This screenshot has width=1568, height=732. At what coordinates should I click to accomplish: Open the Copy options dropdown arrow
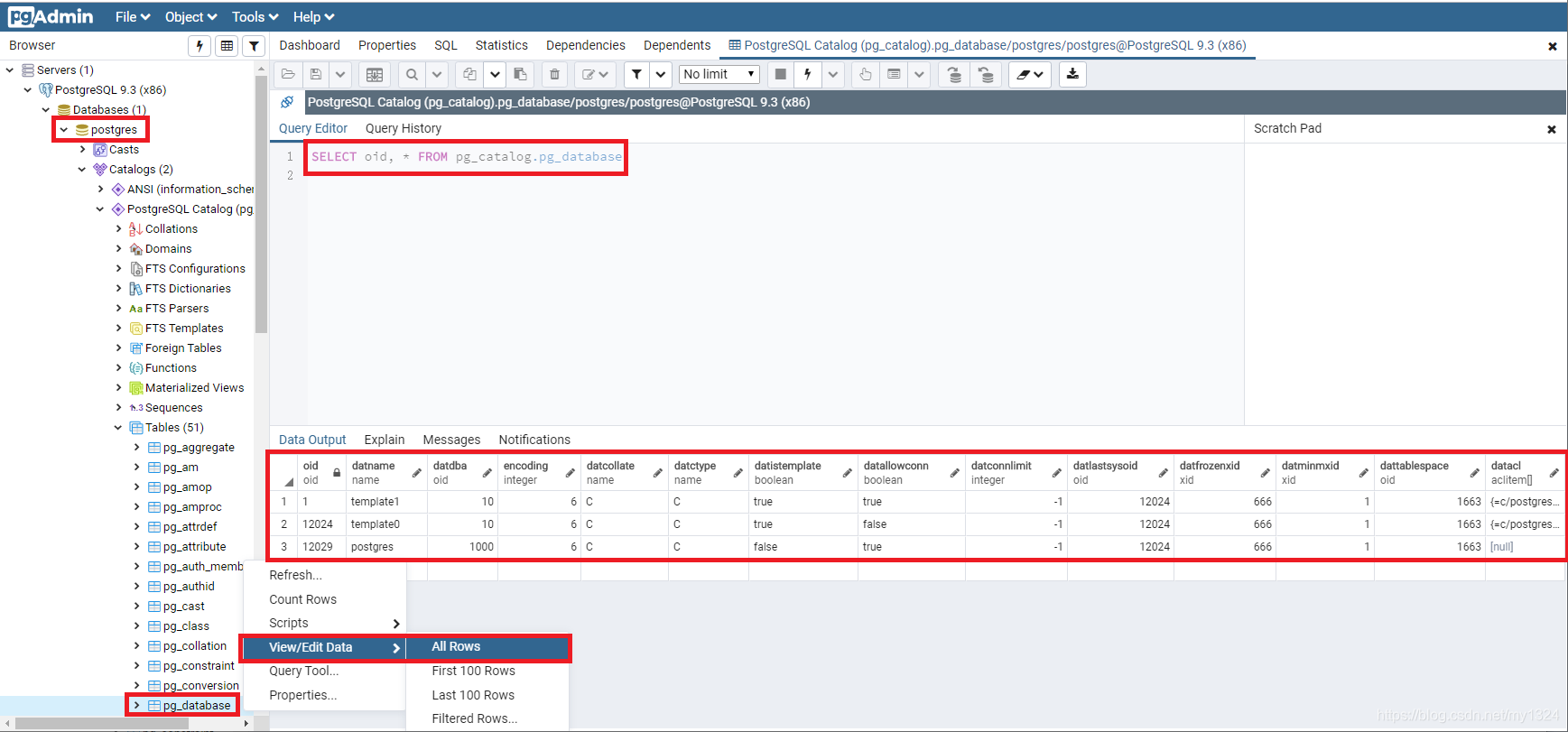tap(495, 74)
